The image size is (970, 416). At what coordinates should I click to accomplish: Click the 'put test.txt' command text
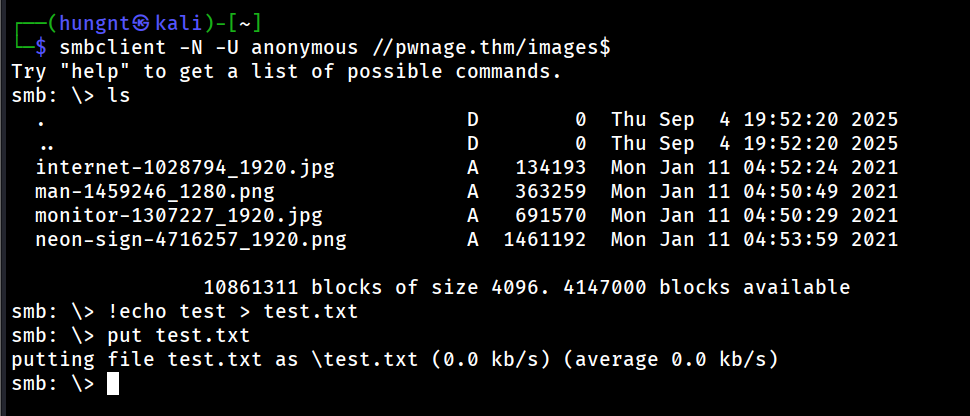pos(178,335)
